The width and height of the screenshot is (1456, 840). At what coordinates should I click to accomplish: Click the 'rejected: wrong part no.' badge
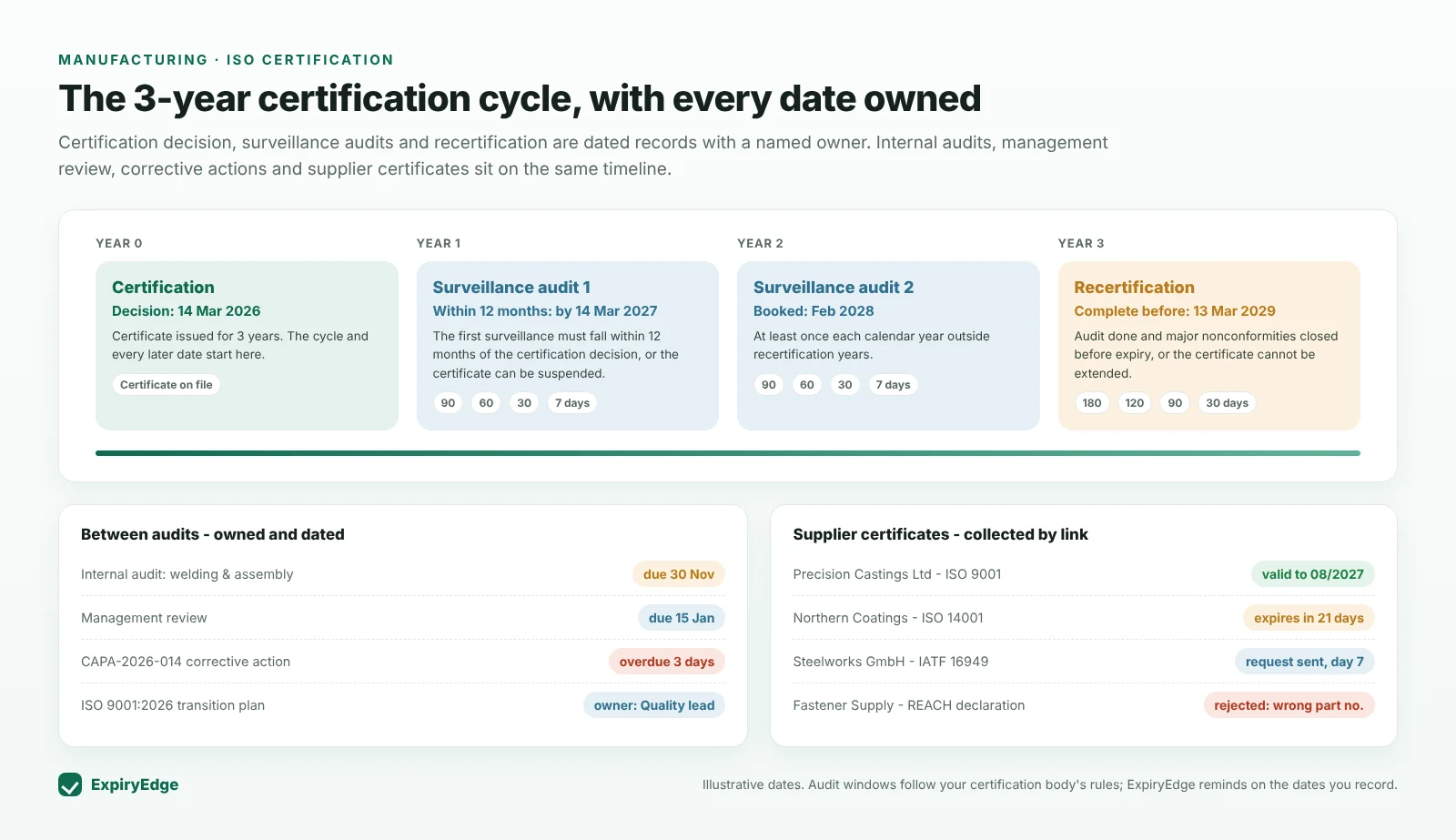coord(1289,705)
